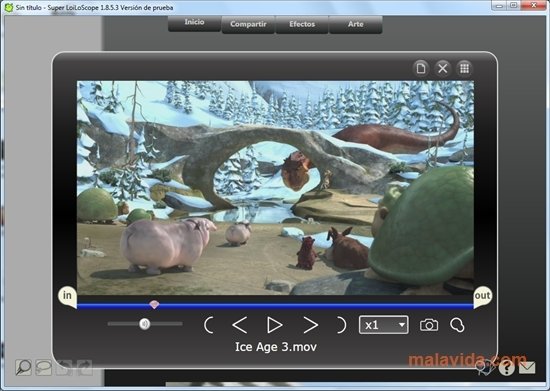Open help with the question mark icon
The image size is (550, 391).
506,368
